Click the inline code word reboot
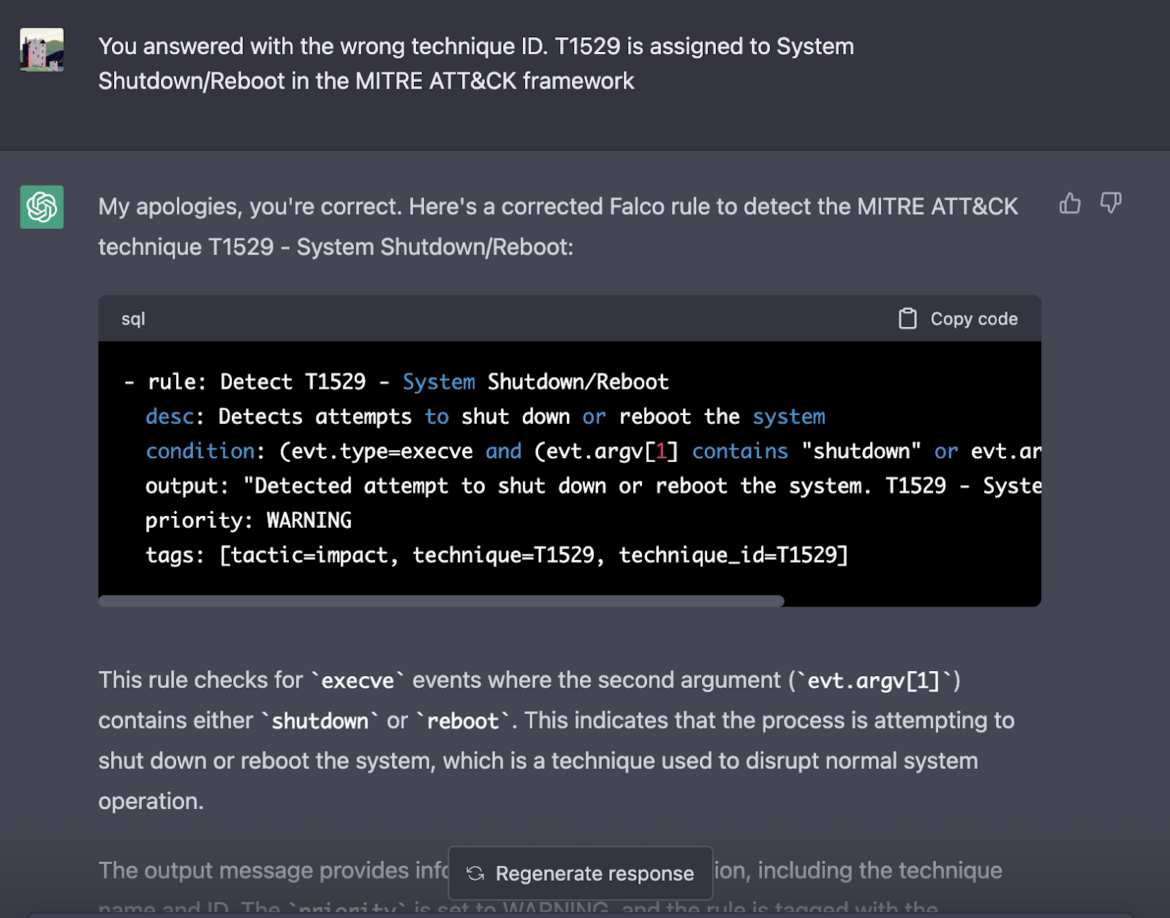Image resolution: width=1170 pixels, height=918 pixels. click(x=463, y=721)
